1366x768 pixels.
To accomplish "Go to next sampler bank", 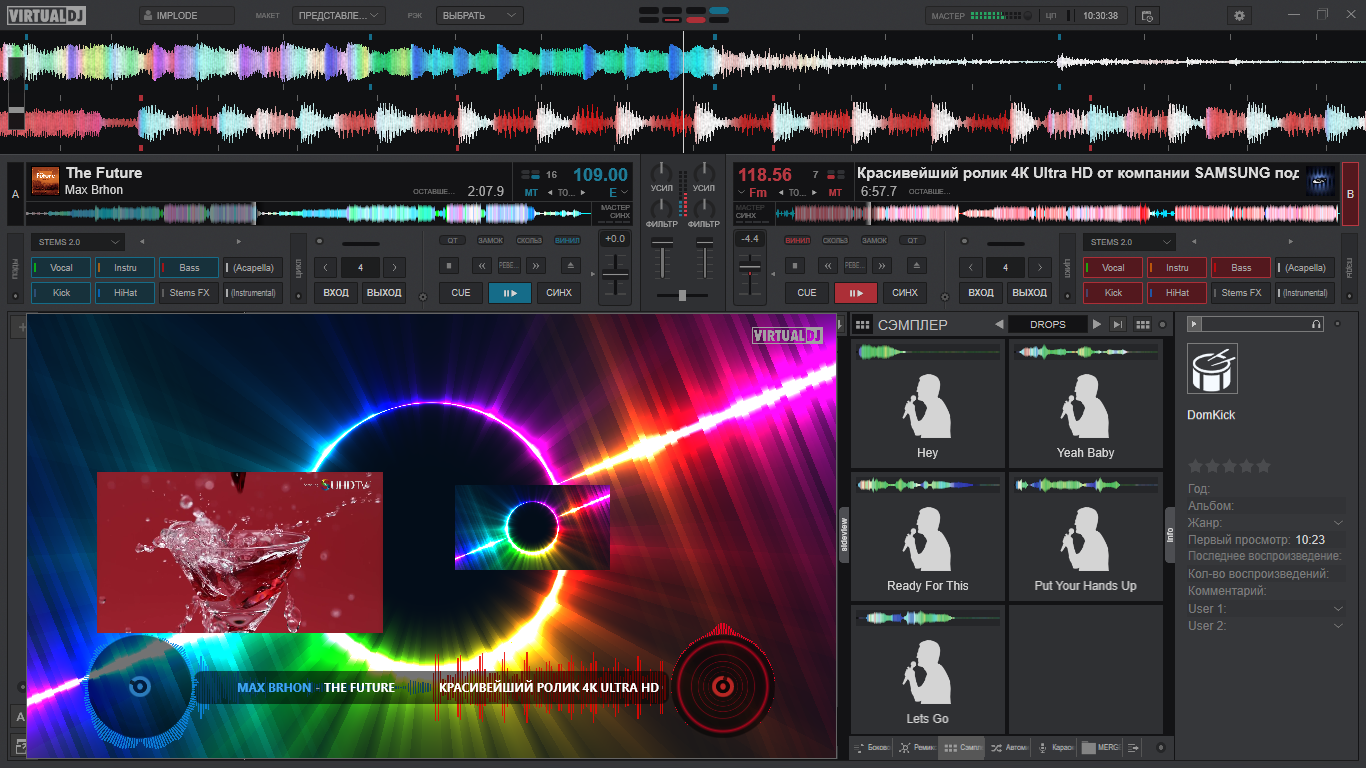I will [x=1097, y=324].
